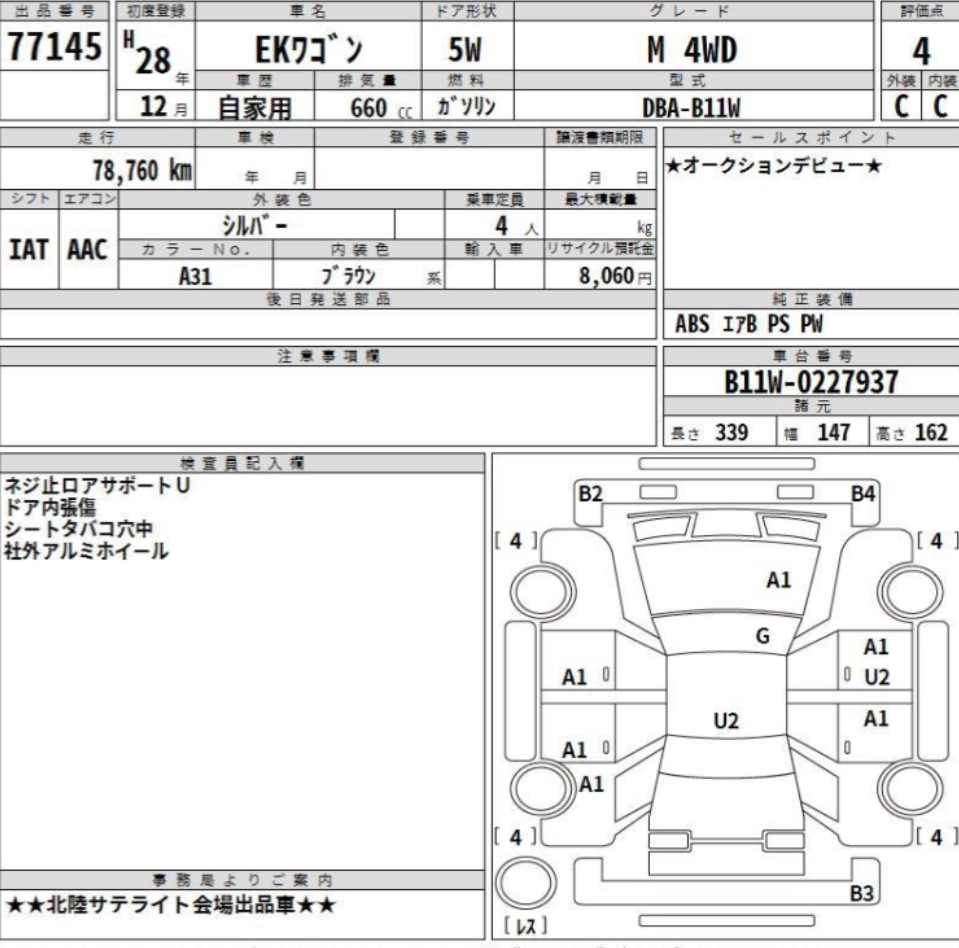Click the length value 339

tap(731, 432)
